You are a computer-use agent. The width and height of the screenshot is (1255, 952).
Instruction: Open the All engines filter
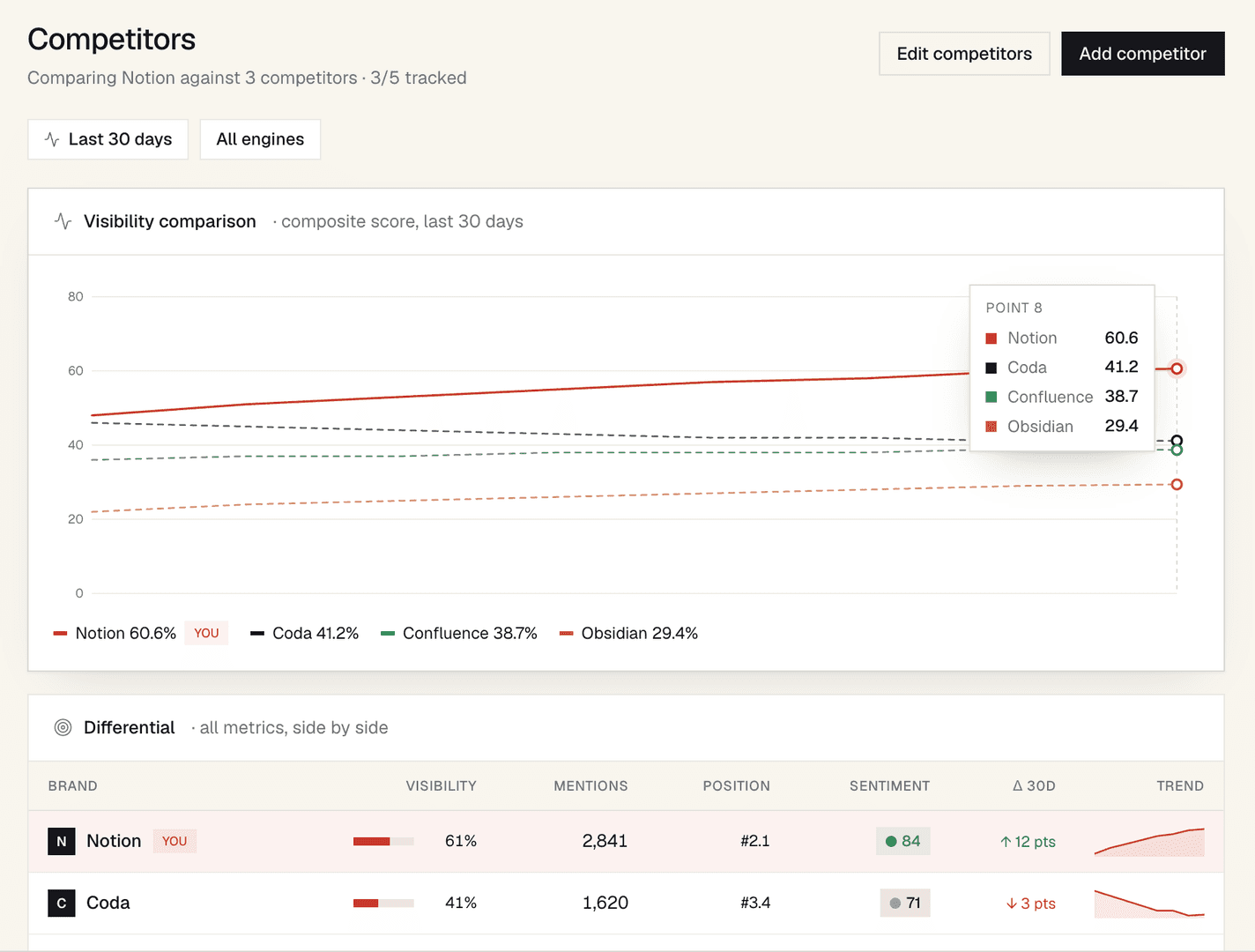(x=260, y=139)
